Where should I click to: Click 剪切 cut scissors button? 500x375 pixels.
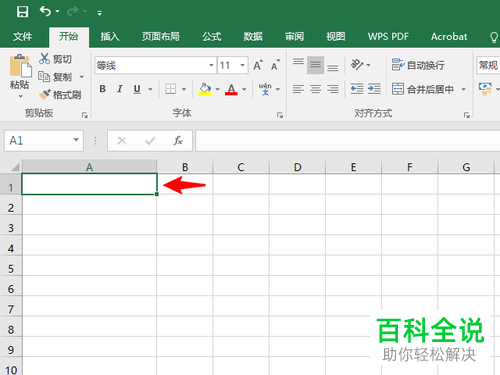click(55, 59)
